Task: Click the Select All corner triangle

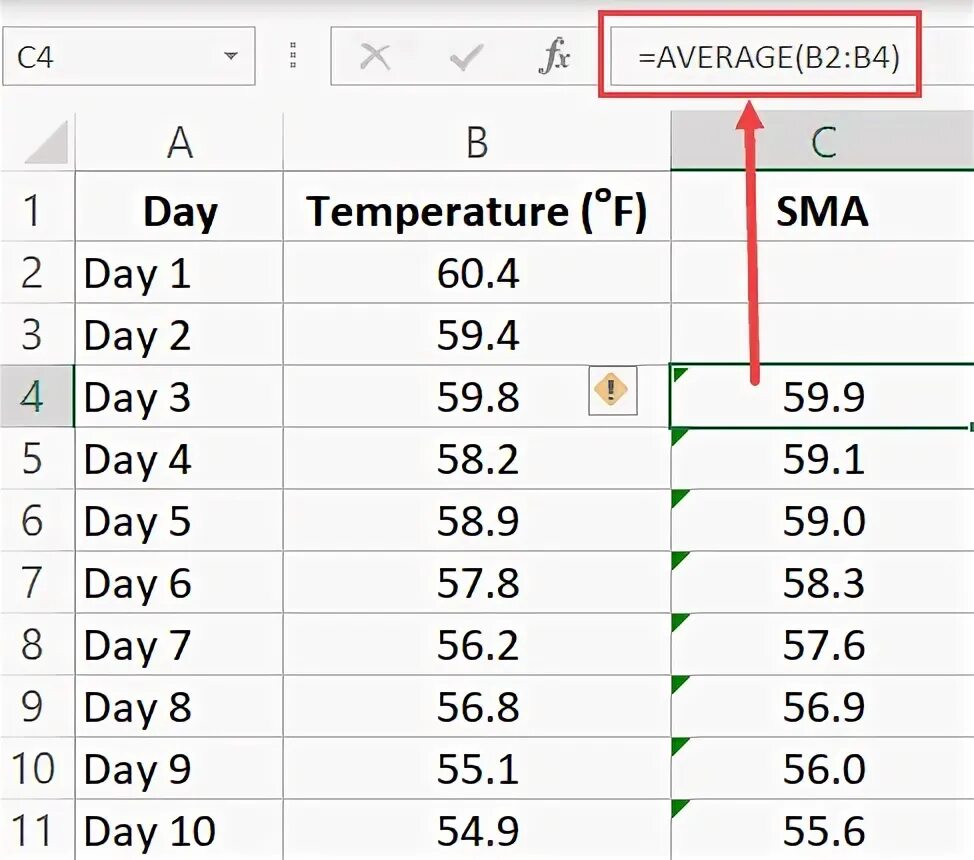Action: (46, 144)
